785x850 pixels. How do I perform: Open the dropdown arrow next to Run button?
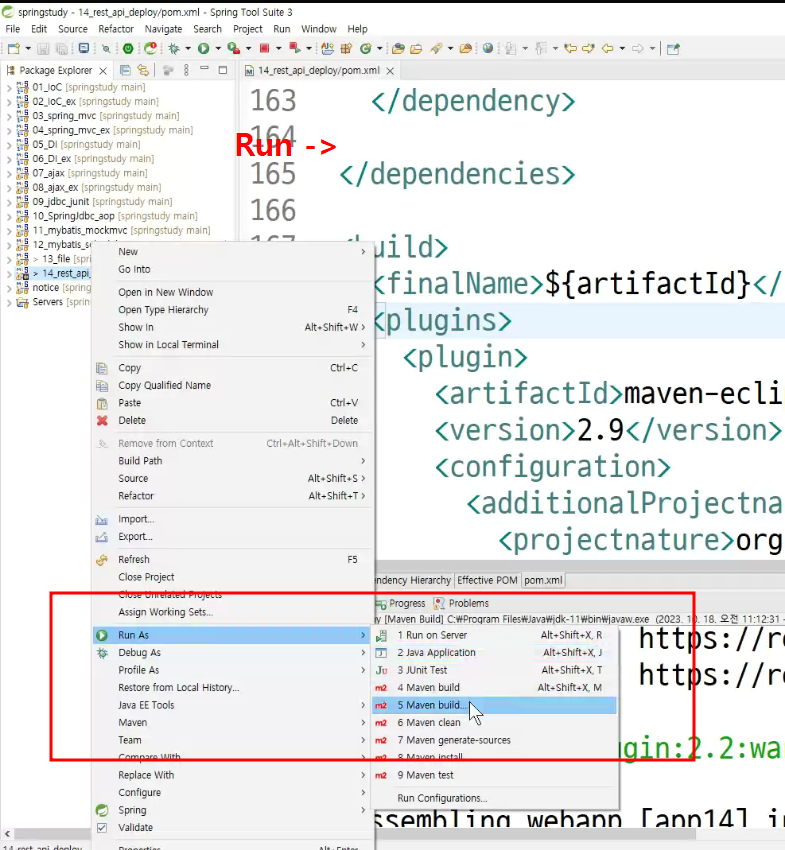pos(218,49)
